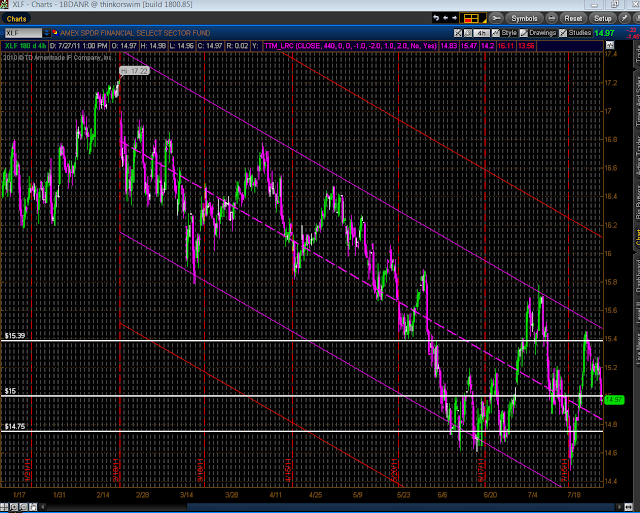Click the green 14.97 last price tag on axis
The image size is (640, 513).
coord(614,400)
